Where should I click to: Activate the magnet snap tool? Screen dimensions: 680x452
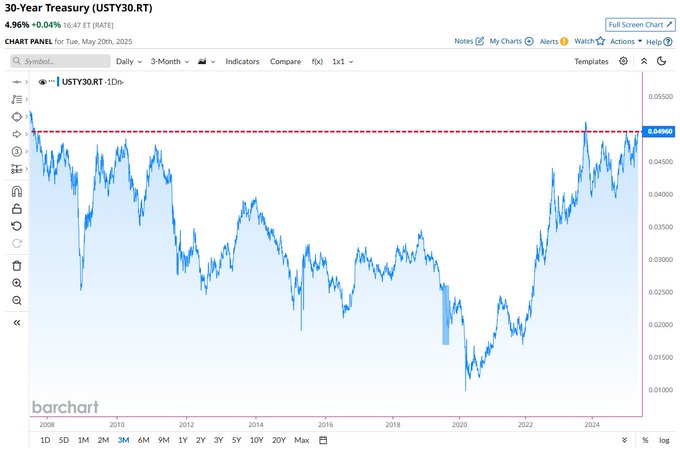pos(16,192)
